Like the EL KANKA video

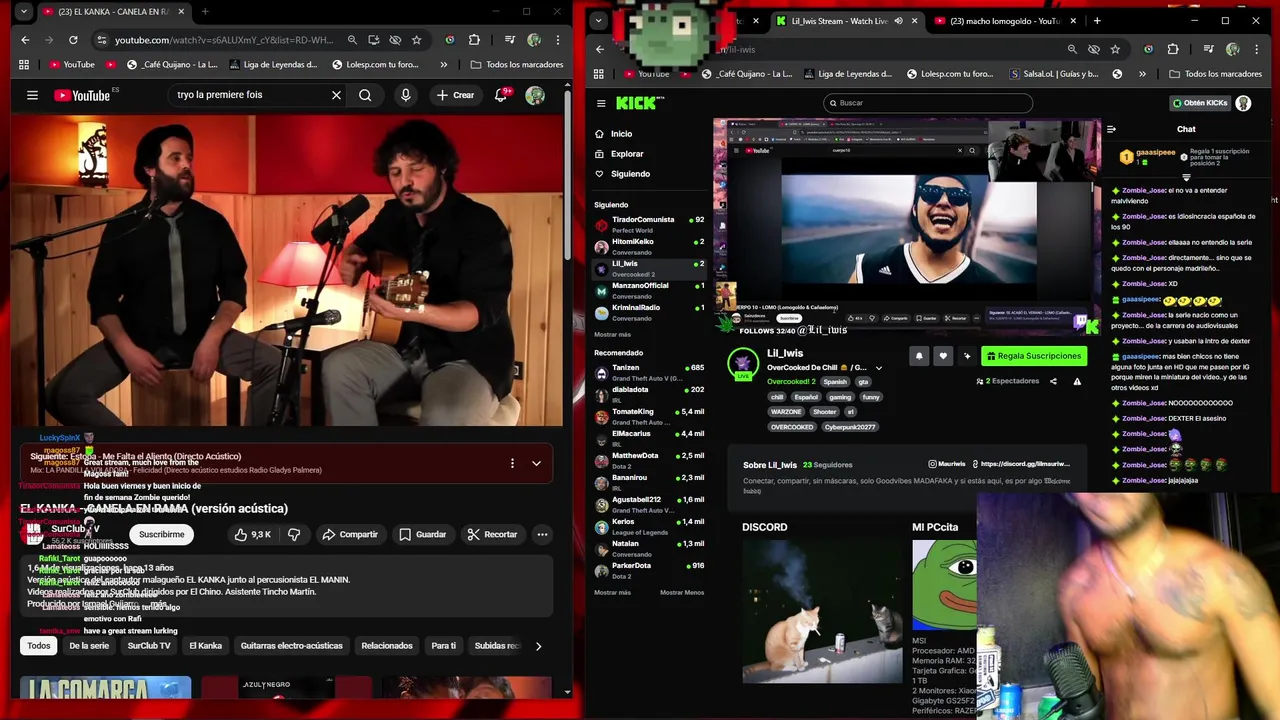[252, 534]
